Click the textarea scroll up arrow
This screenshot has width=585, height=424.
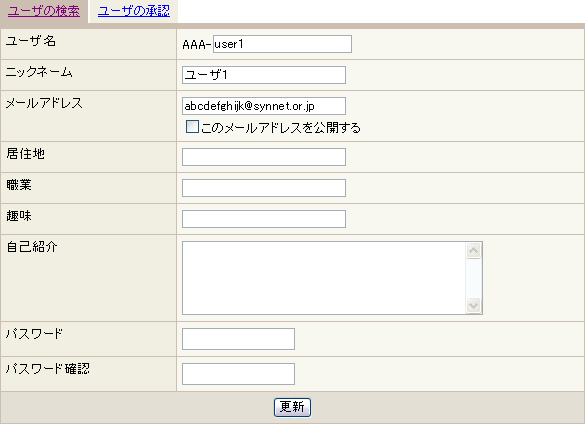473,250
